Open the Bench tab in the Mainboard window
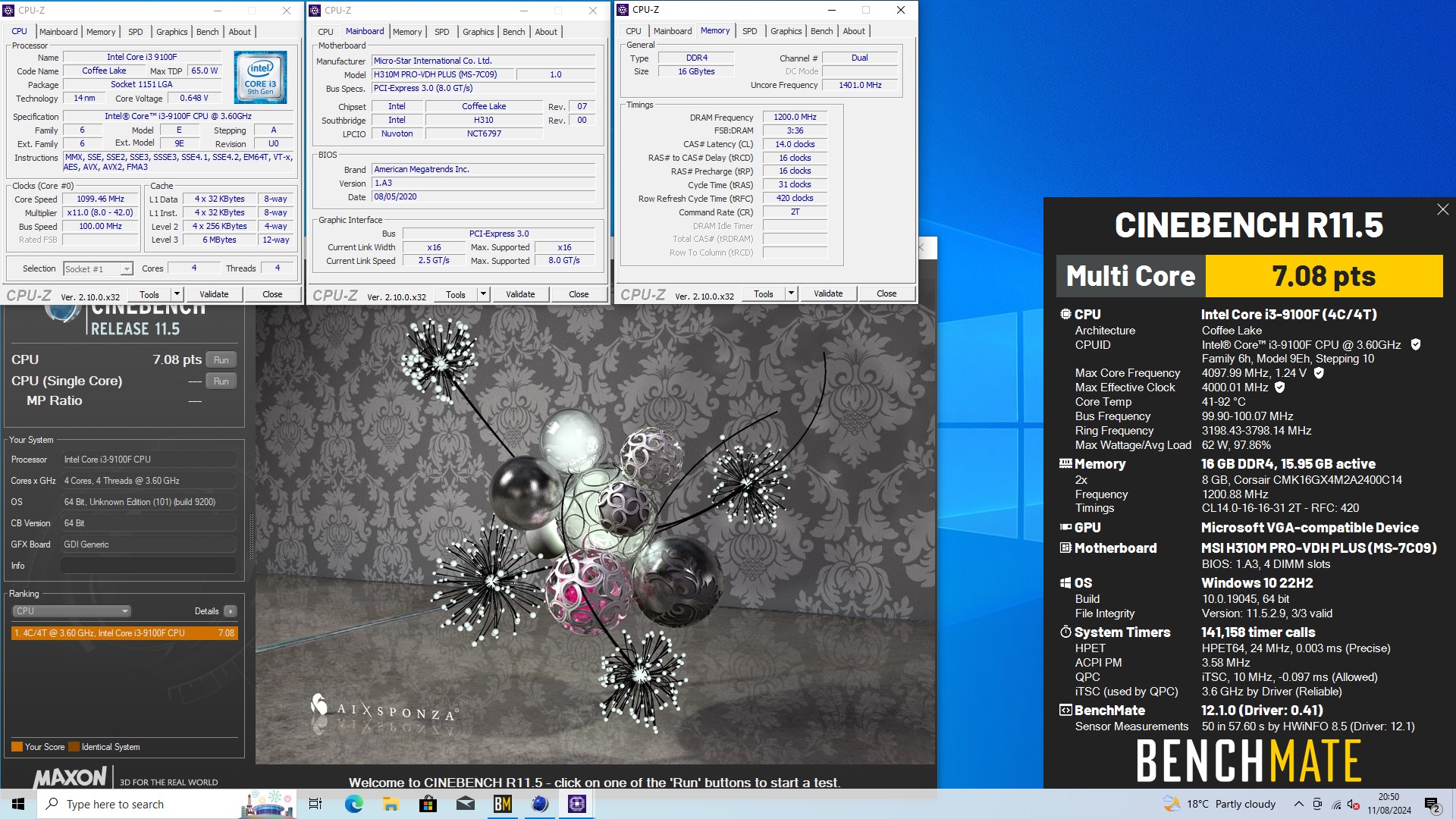This screenshot has width=1456, height=819. tap(513, 32)
